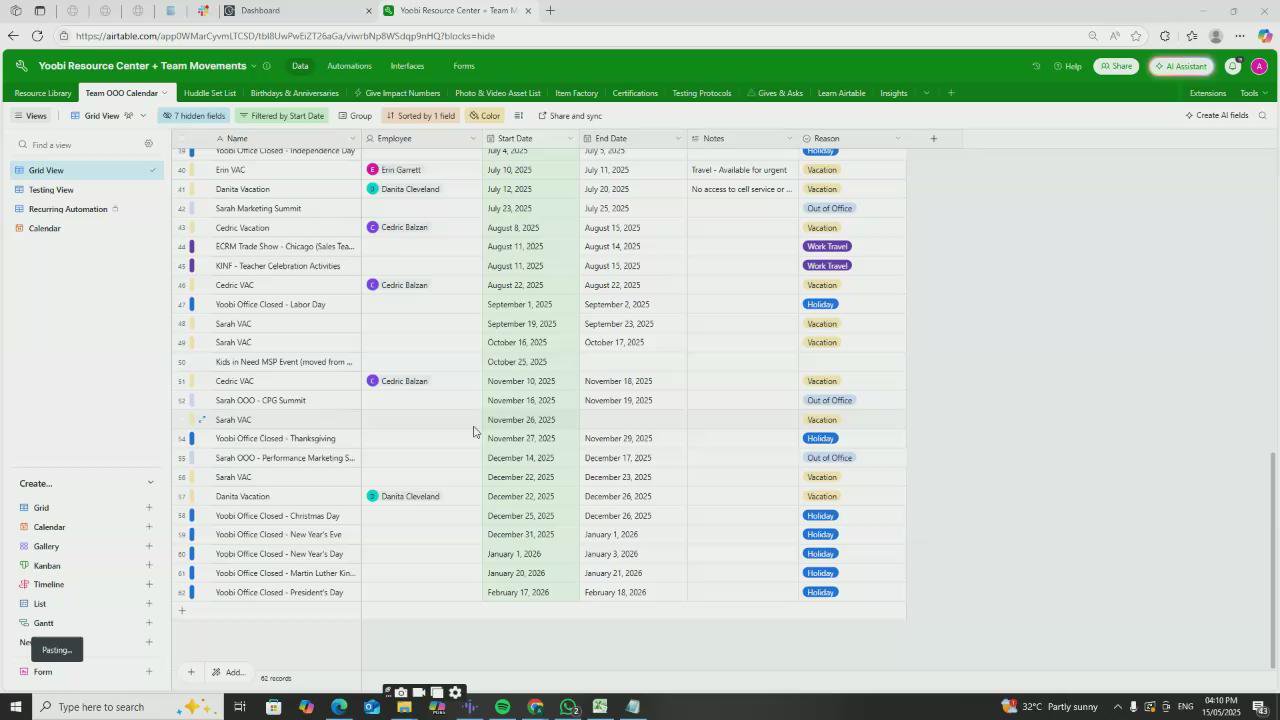Open view settings gear in Find a view

[149, 144]
